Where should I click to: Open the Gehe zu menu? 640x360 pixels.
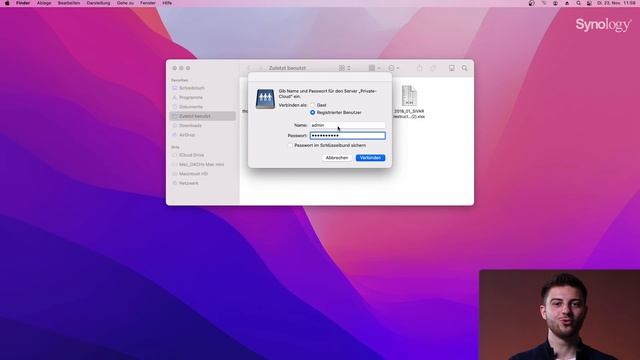click(x=125, y=3)
